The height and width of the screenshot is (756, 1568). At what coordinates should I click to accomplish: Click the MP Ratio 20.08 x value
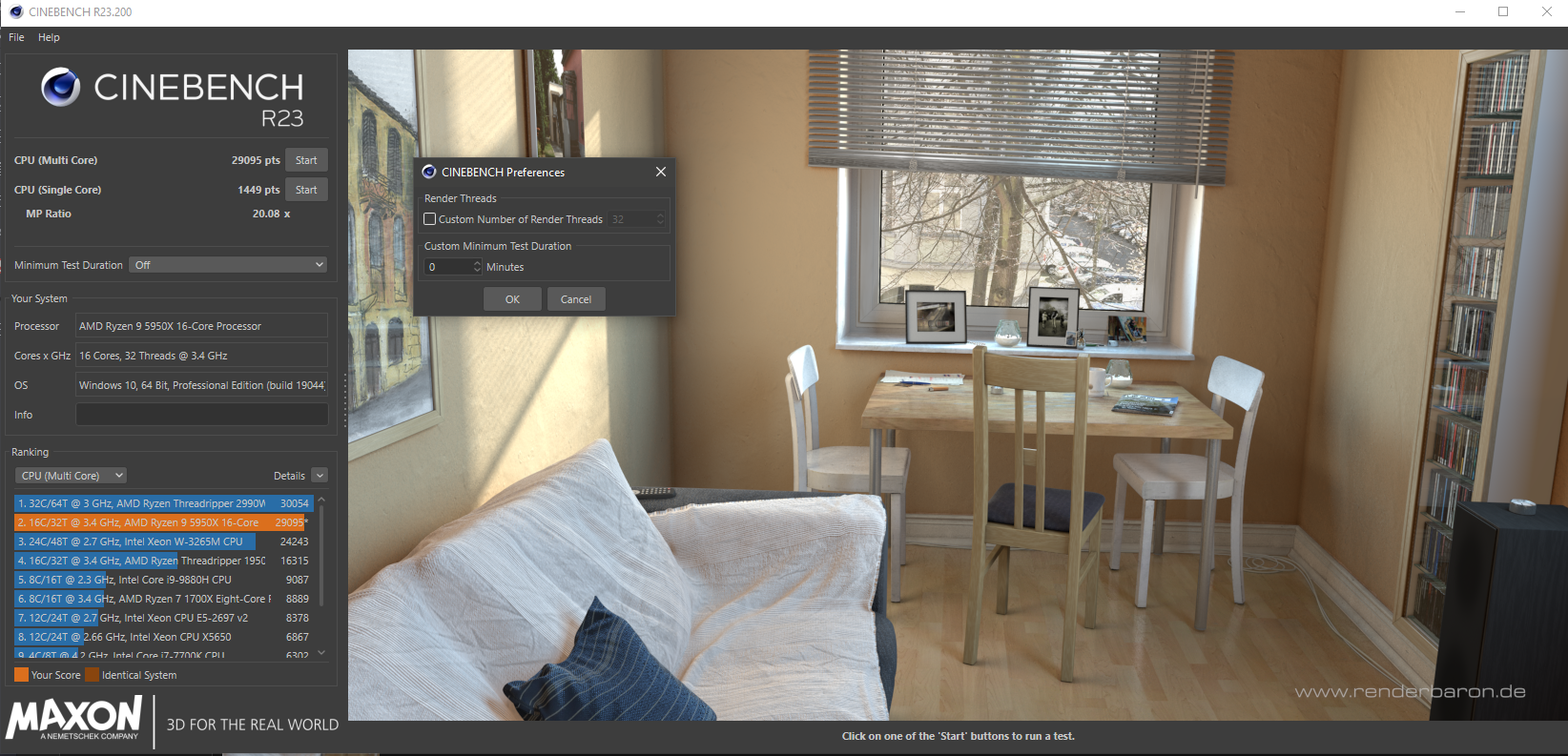271,214
